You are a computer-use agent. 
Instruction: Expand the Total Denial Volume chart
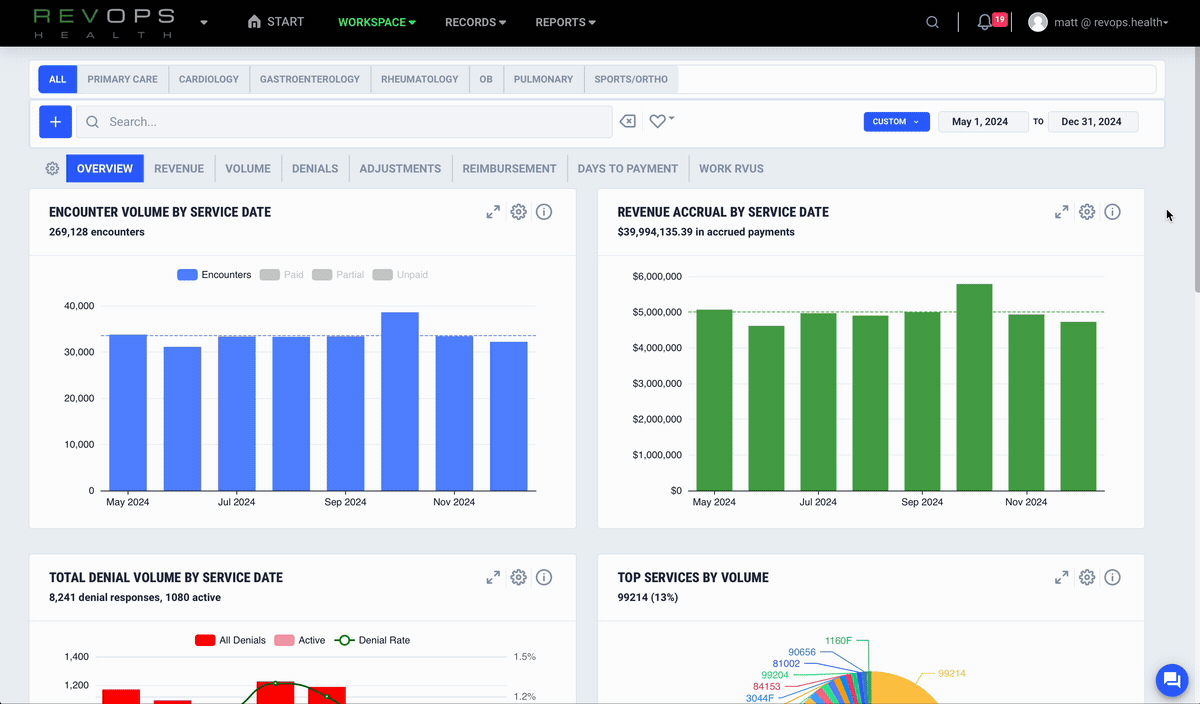493,577
